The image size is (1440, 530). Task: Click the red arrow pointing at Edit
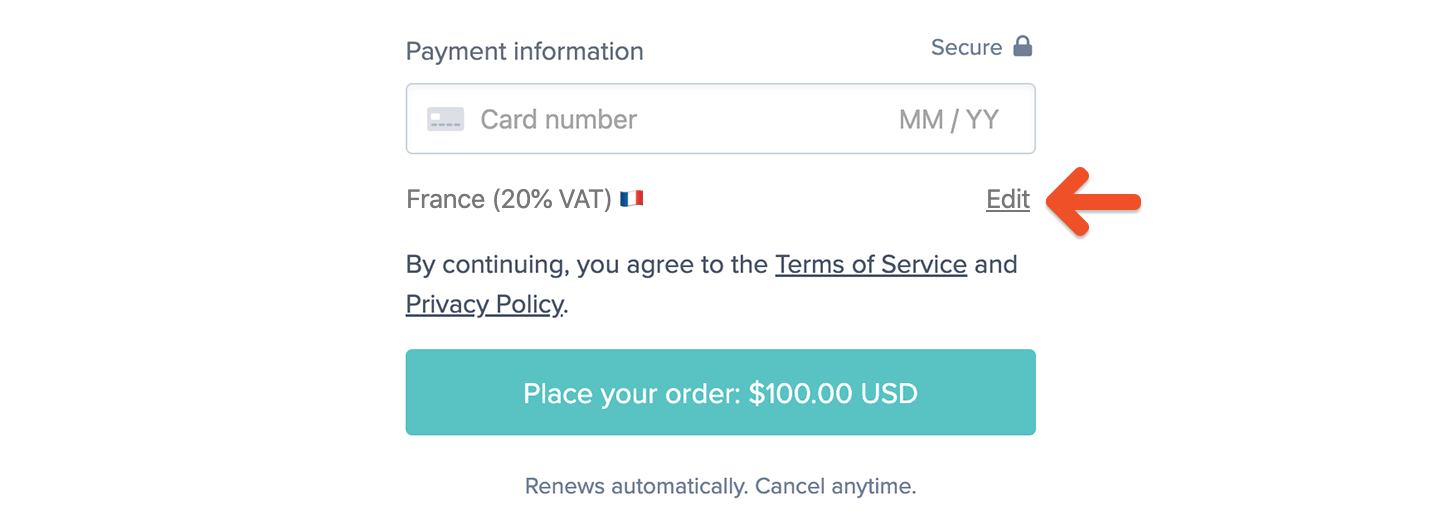tap(1093, 201)
